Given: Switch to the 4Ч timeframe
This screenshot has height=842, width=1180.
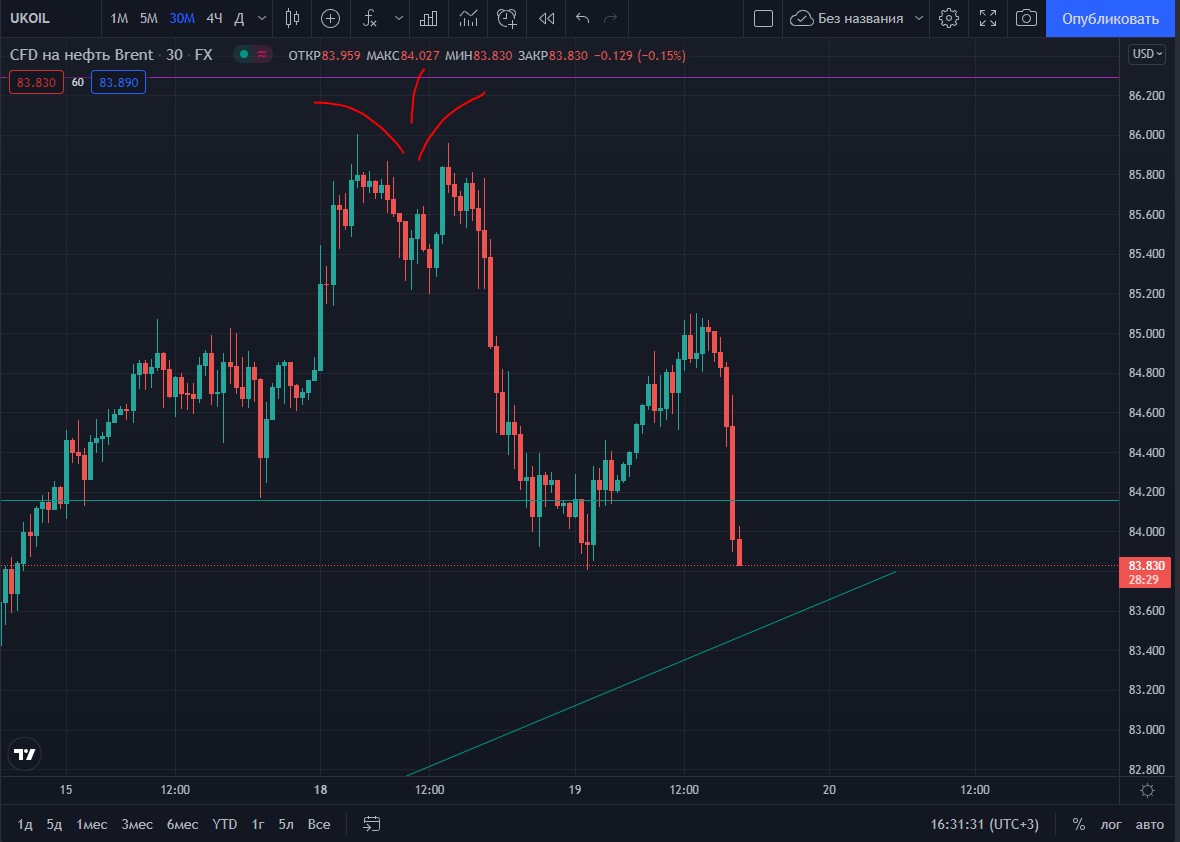Looking at the screenshot, I should [x=214, y=18].
